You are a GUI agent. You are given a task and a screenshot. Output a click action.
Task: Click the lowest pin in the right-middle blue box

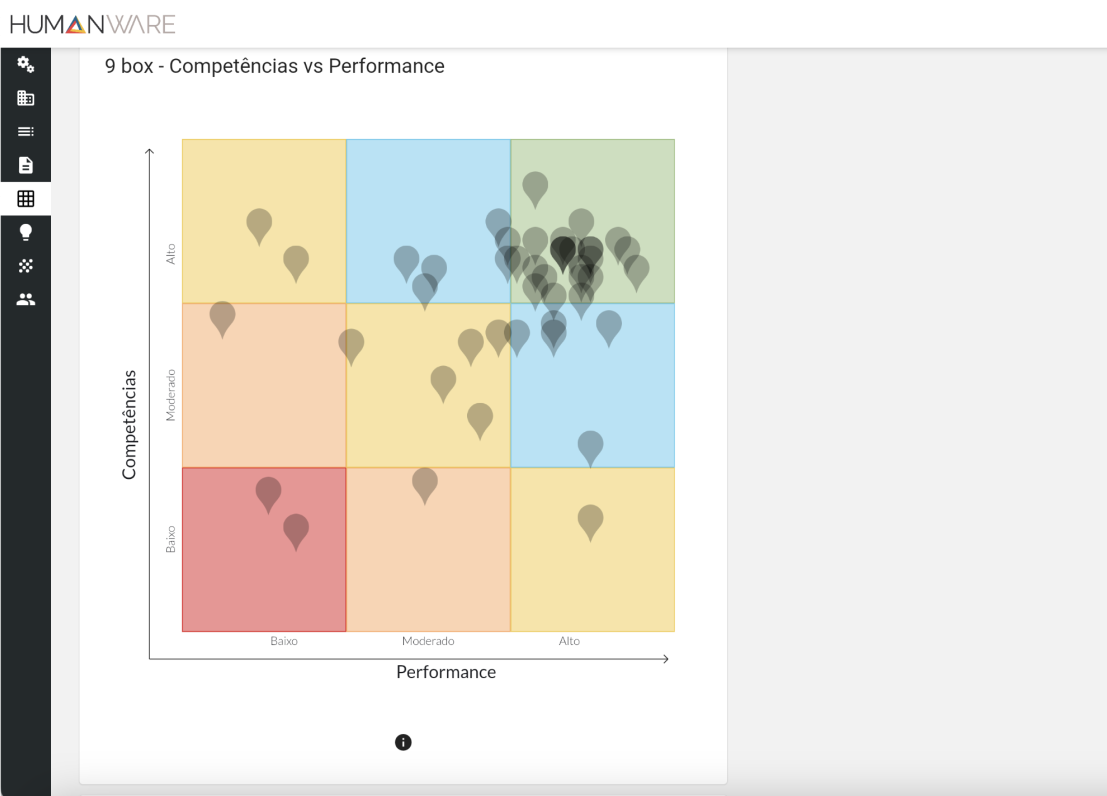coord(590,446)
